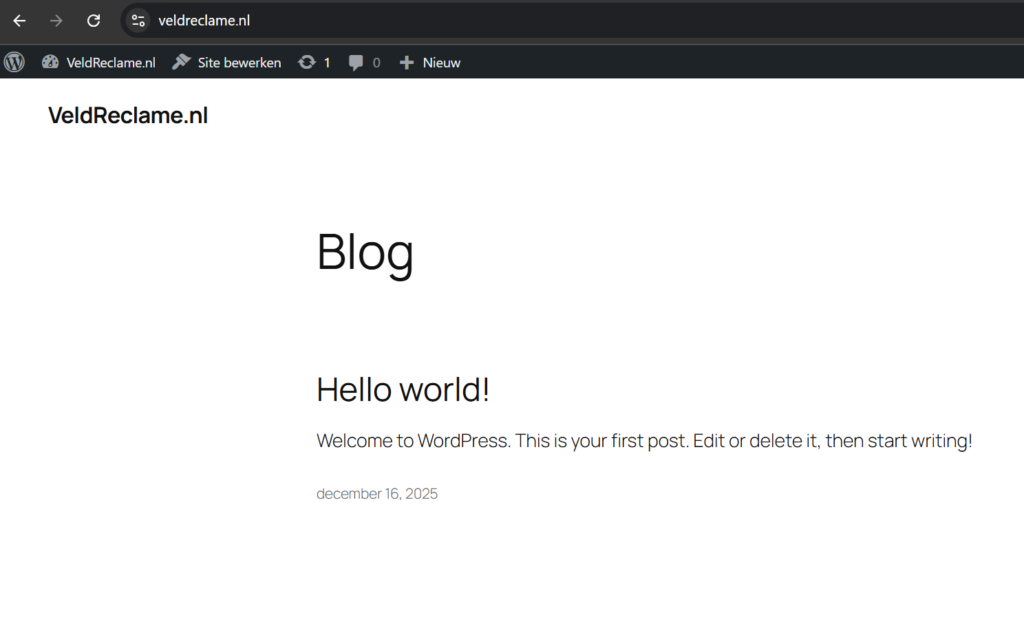Click the speedometer dashboard icon beside VeldReclame.nl
Viewport: 1024px width, 628px height.
coord(50,62)
